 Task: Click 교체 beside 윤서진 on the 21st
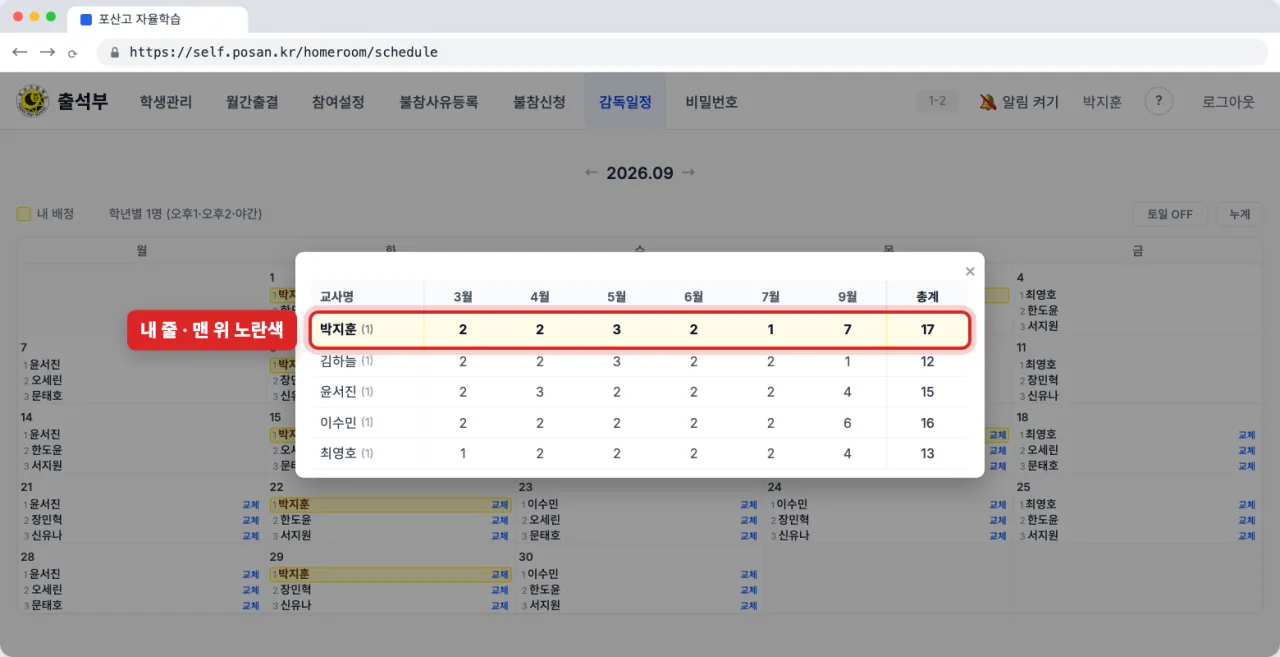250,505
